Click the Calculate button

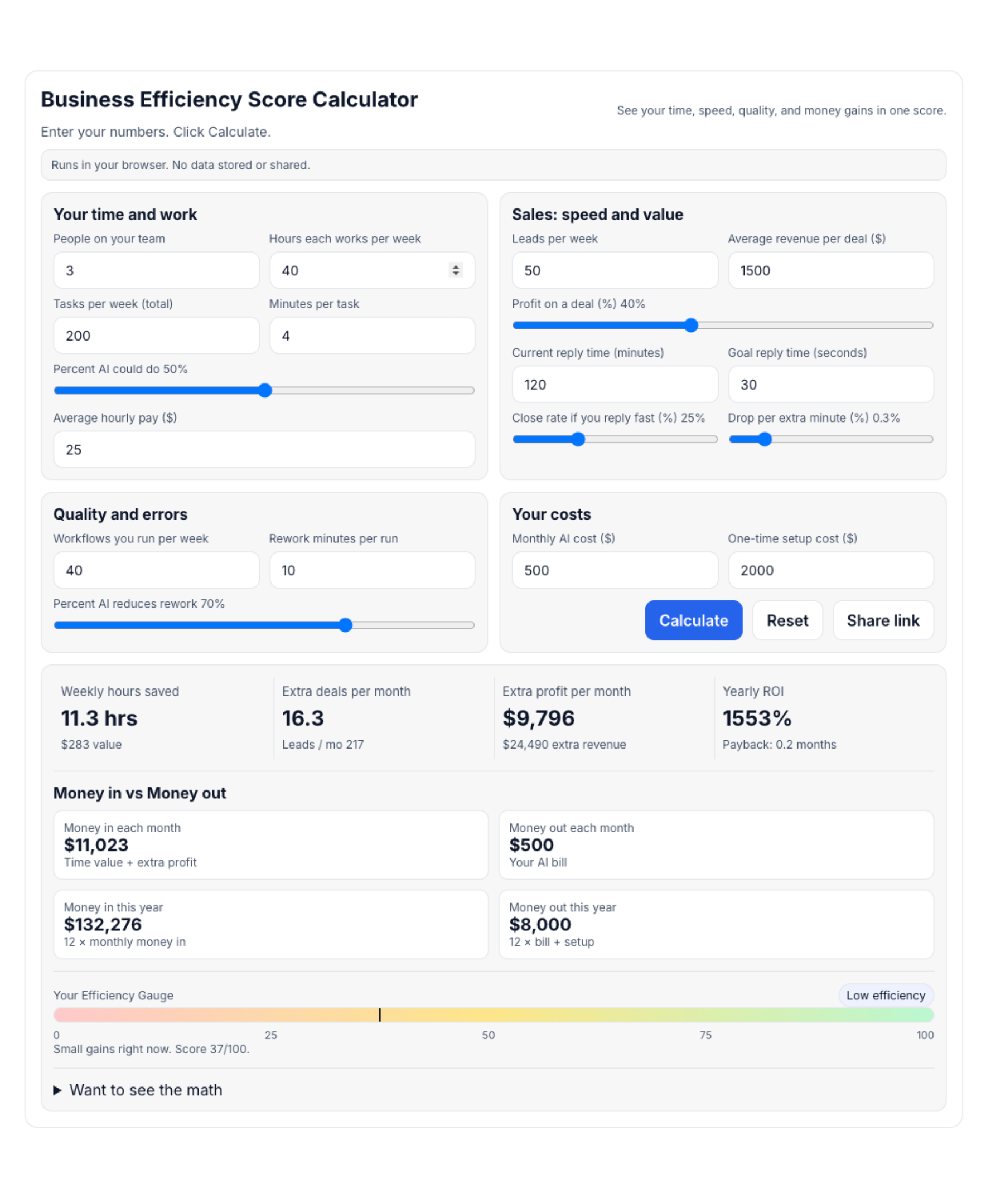(693, 620)
